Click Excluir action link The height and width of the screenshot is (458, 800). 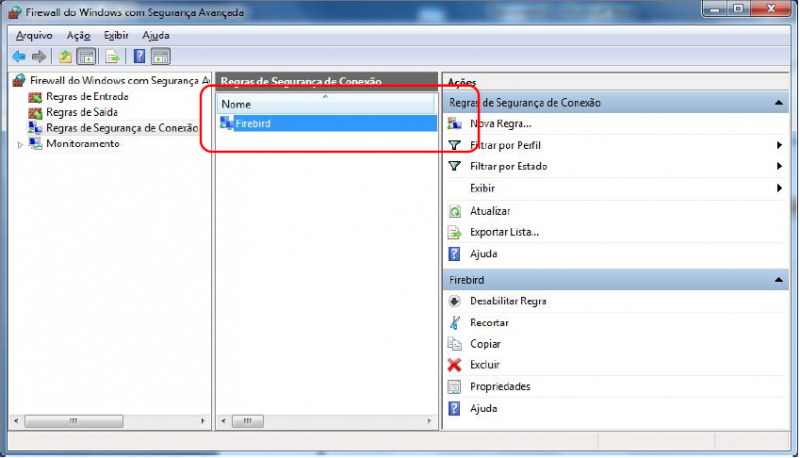(485, 365)
